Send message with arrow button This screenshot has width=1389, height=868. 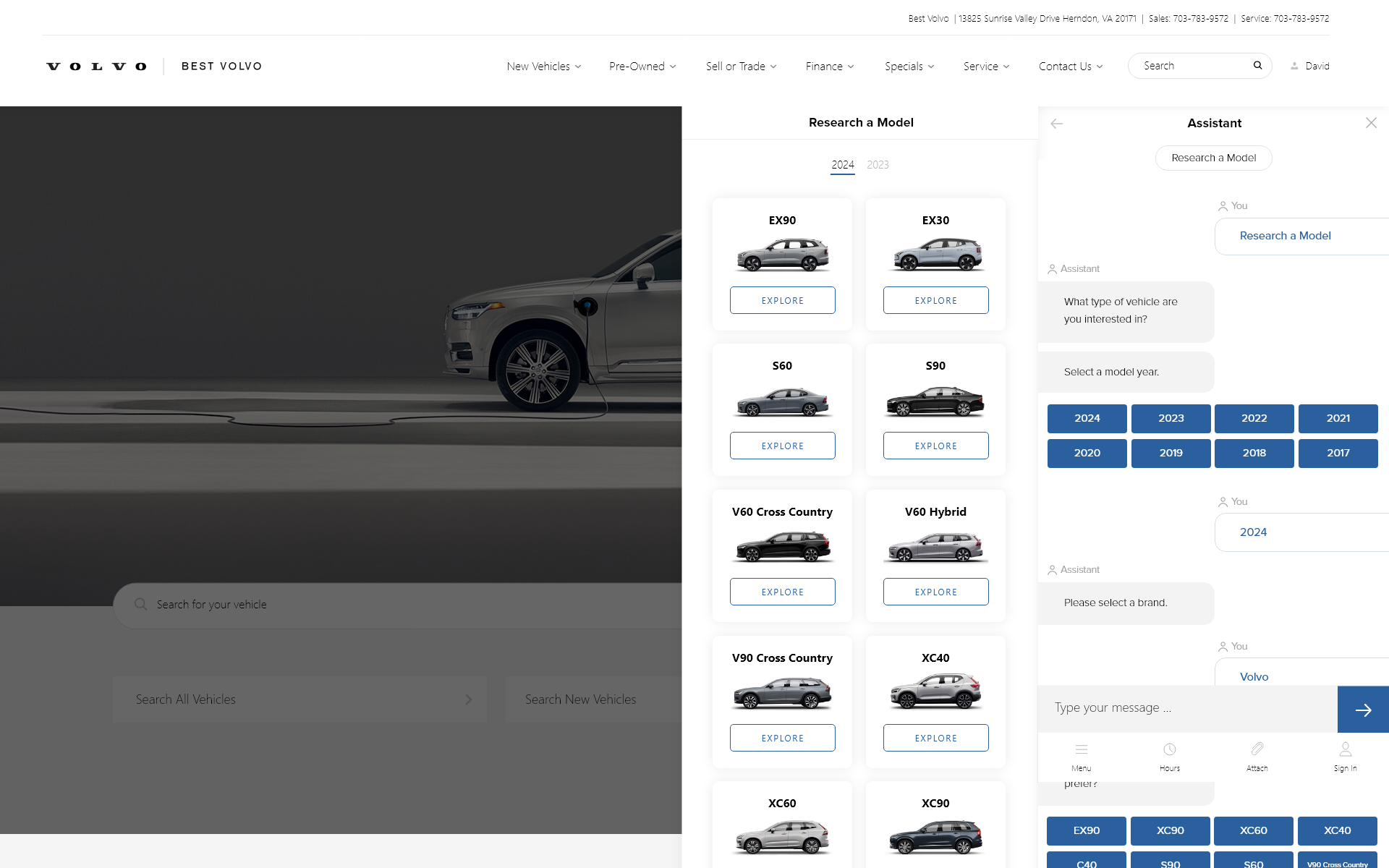1363,710
